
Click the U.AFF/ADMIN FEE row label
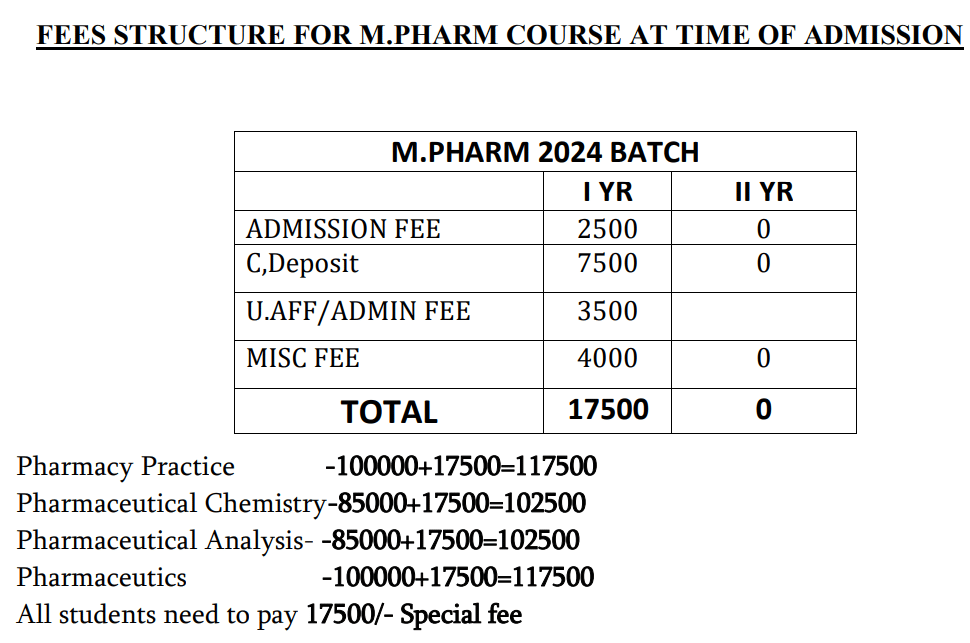(x=358, y=312)
